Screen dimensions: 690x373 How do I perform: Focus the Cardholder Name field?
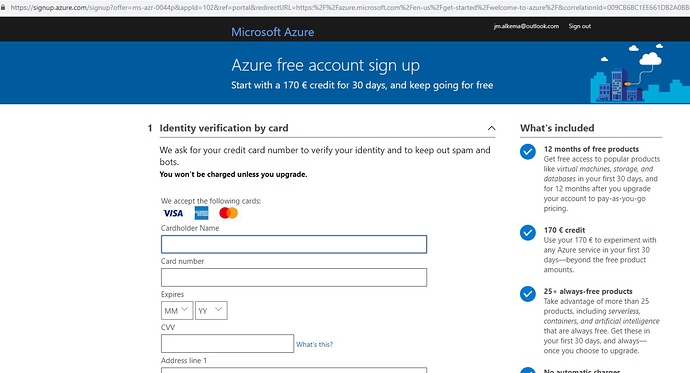click(x=294, y=244)
